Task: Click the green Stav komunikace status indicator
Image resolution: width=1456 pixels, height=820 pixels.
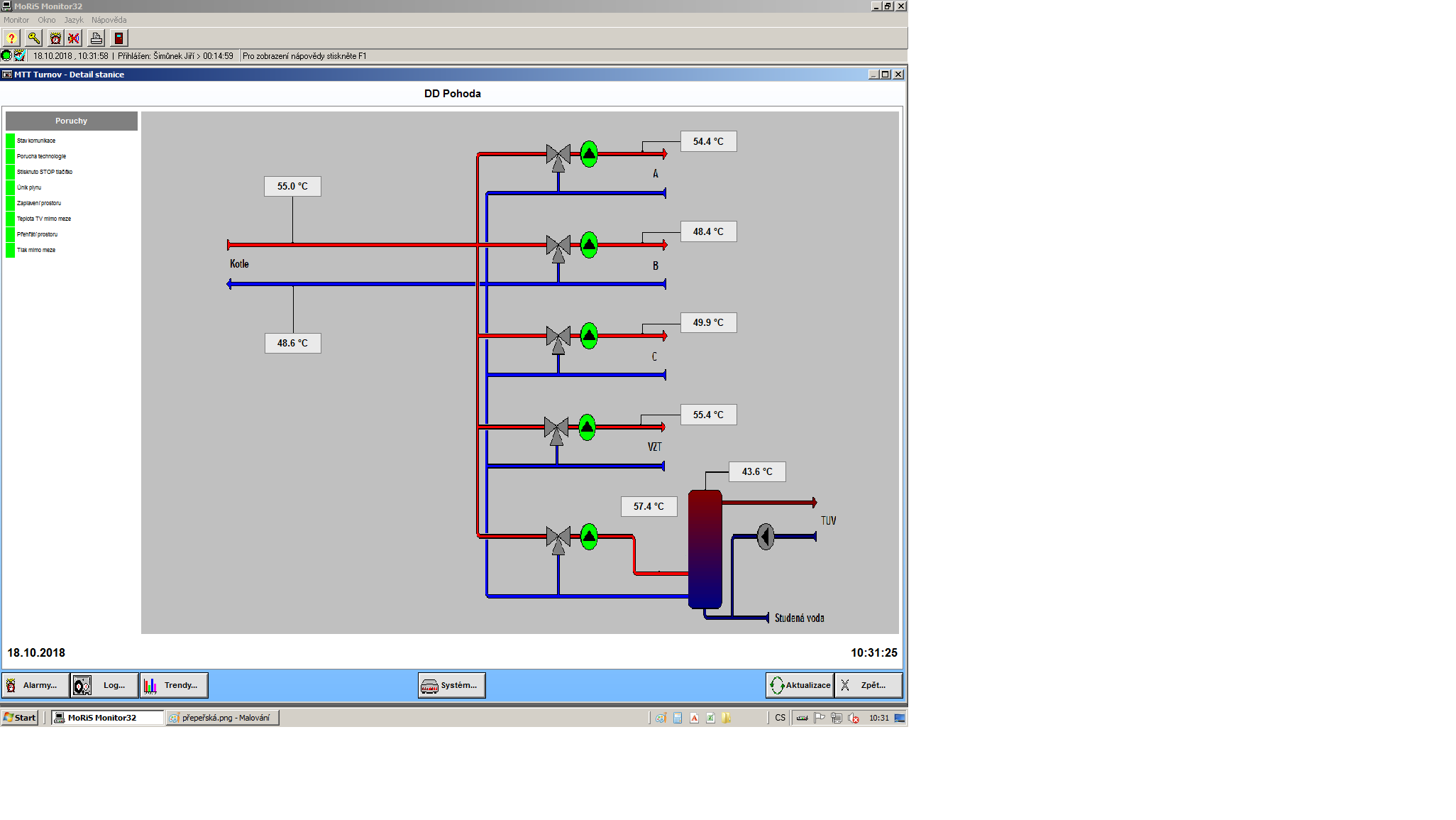Action: (10, 141)
